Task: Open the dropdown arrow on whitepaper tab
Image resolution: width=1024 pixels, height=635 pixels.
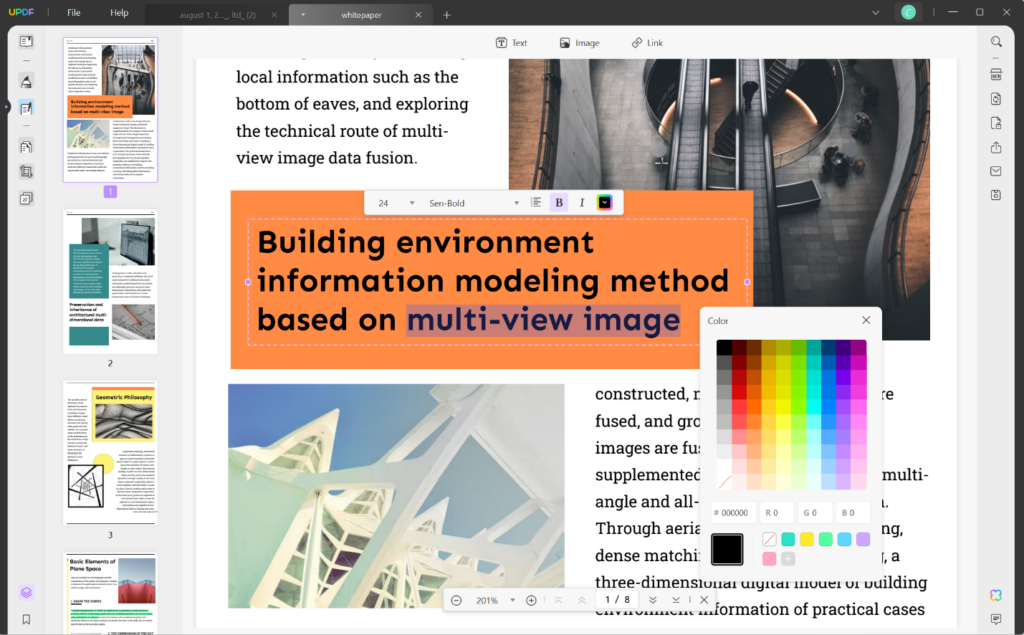Action: [x=303, y=14]
